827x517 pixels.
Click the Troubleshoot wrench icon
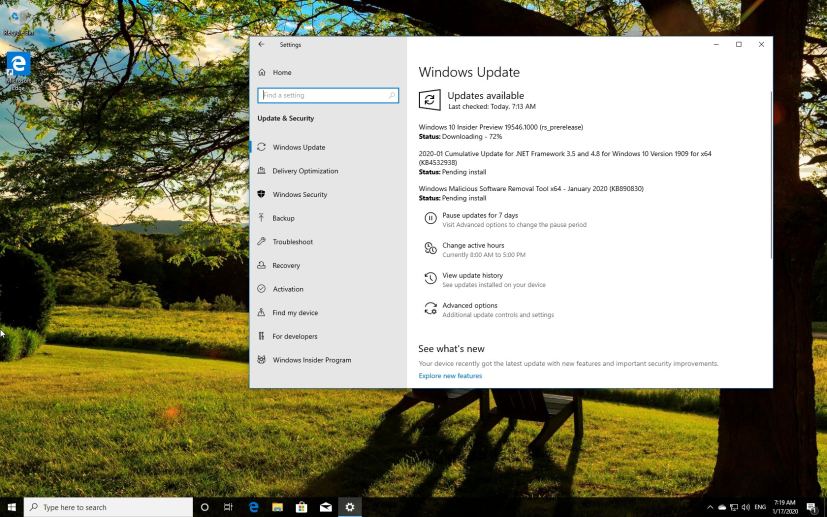click(x=262, y=241)
